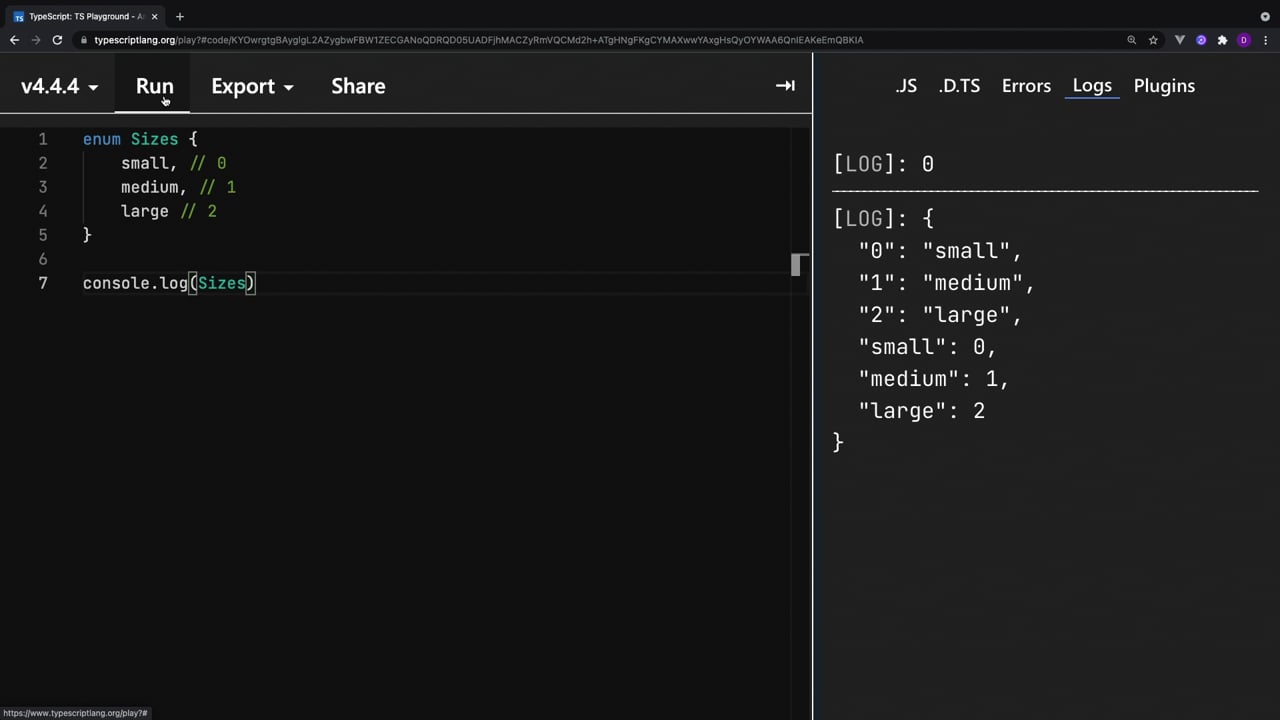Click the '"2": "large",' log line
This screenshot has height=720, width=1280.
pyautogui.click(x=940, y=315)
